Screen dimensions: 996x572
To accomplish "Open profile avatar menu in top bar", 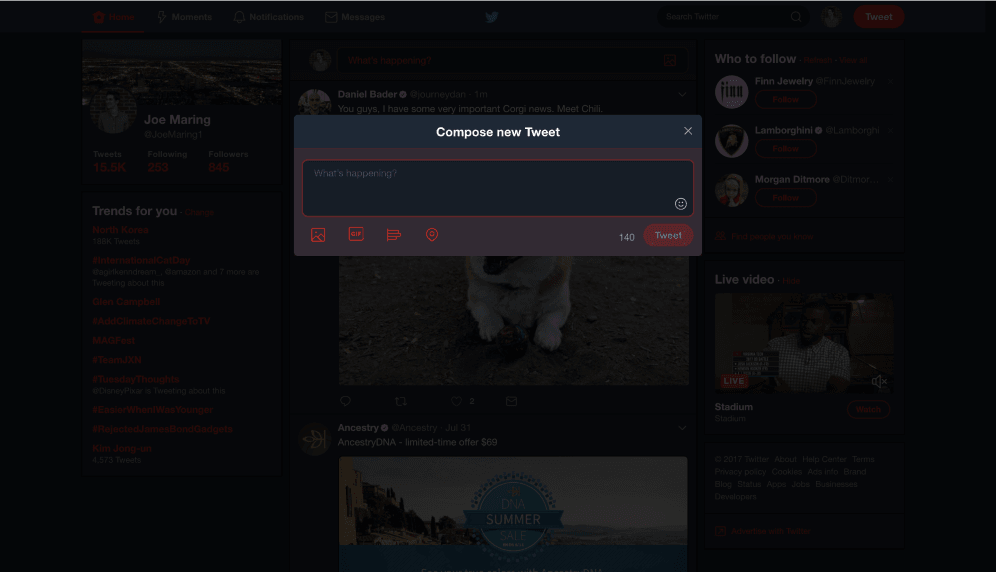I will point(831,17).
